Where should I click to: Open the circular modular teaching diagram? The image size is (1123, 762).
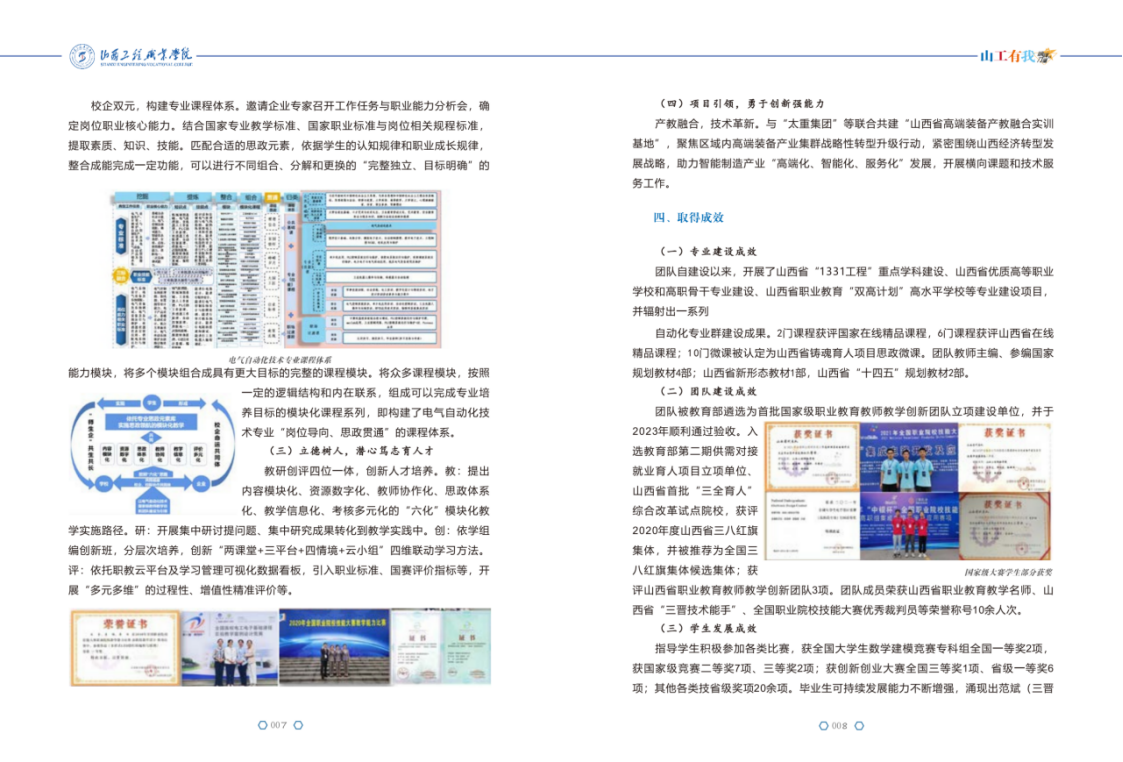pyautogui.click(x=152, y=453)
